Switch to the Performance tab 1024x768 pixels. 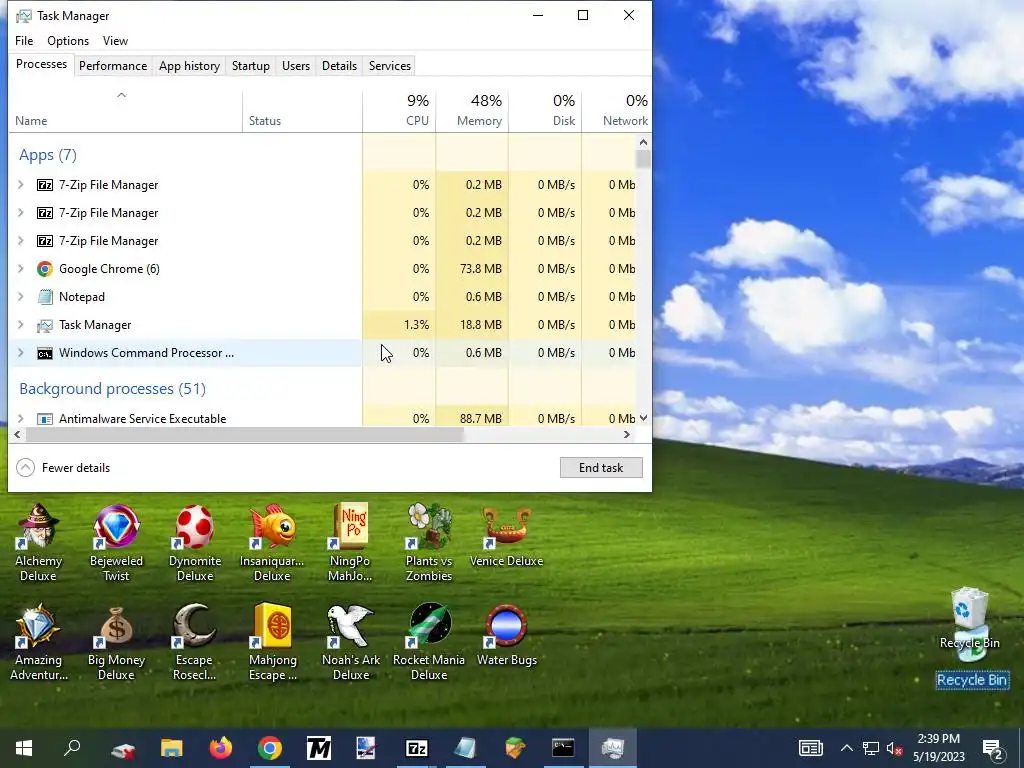(x=113, y=66)
